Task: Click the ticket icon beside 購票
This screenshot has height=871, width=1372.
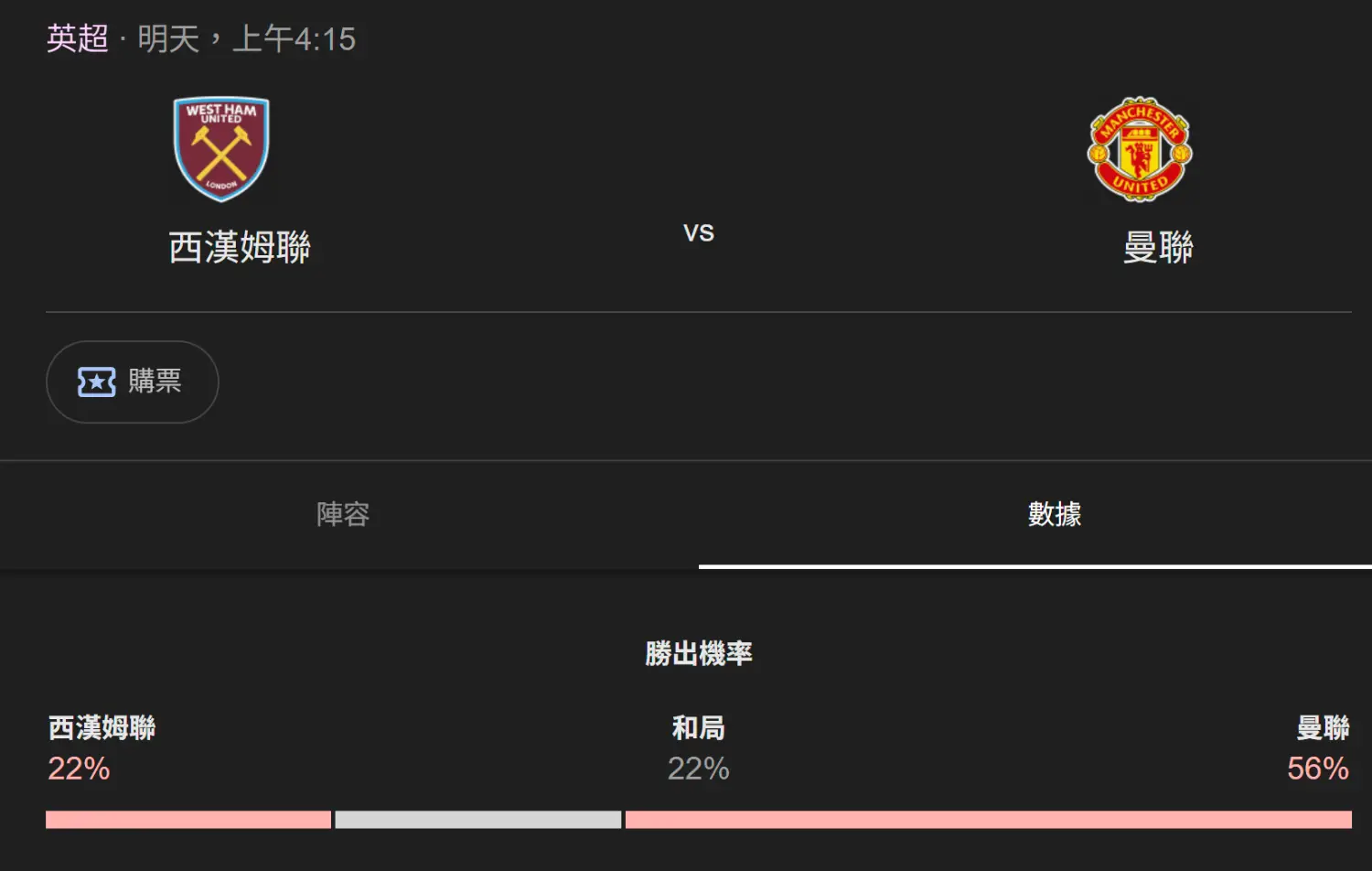Action: pyautogui.click(x=96, y=382)
